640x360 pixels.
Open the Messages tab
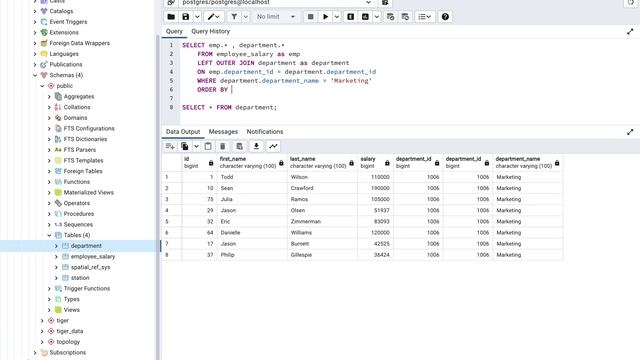click(223, 132)
